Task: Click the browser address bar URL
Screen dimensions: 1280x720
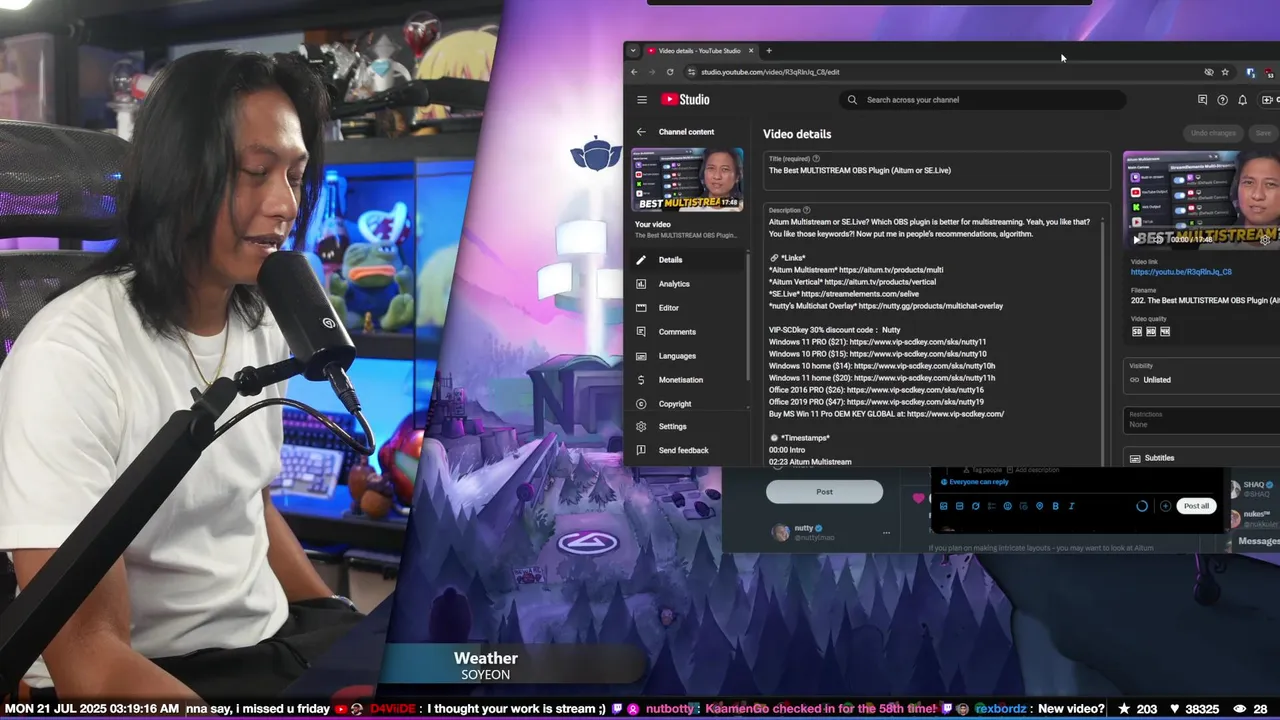Action: coord(770,72)
